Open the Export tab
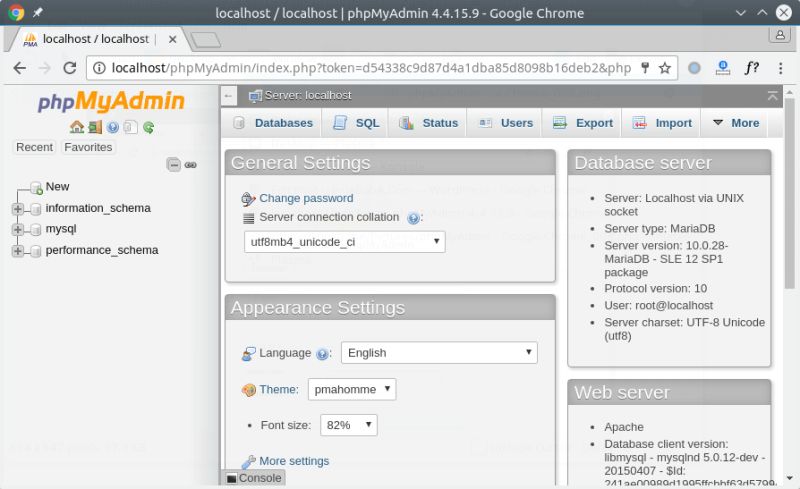This screenshot has height=489, width=800. pos(582,123)
